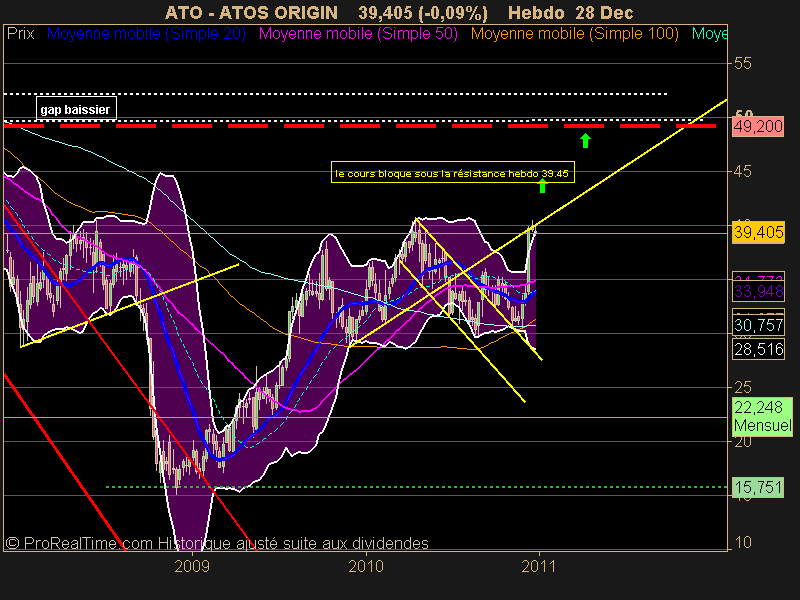Click the cyan 30,757 price label
The image size is (800, 600).
coord(758,325)
